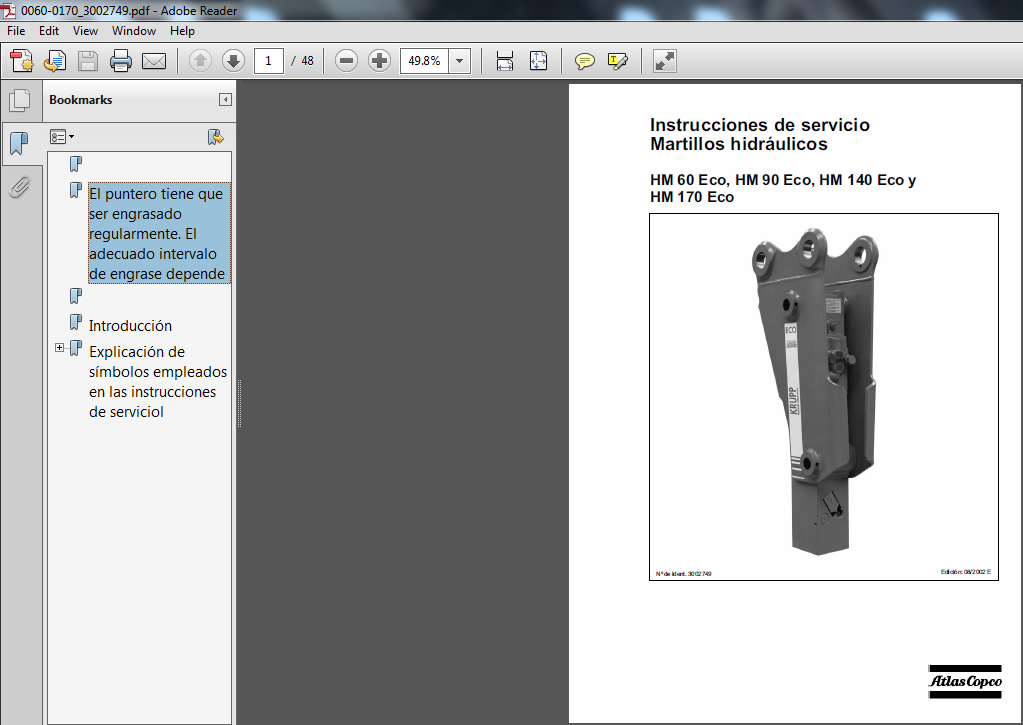Open the Window menu
Image resolution: width=1023 pixels, height=725 pixels.
[134, 31]
